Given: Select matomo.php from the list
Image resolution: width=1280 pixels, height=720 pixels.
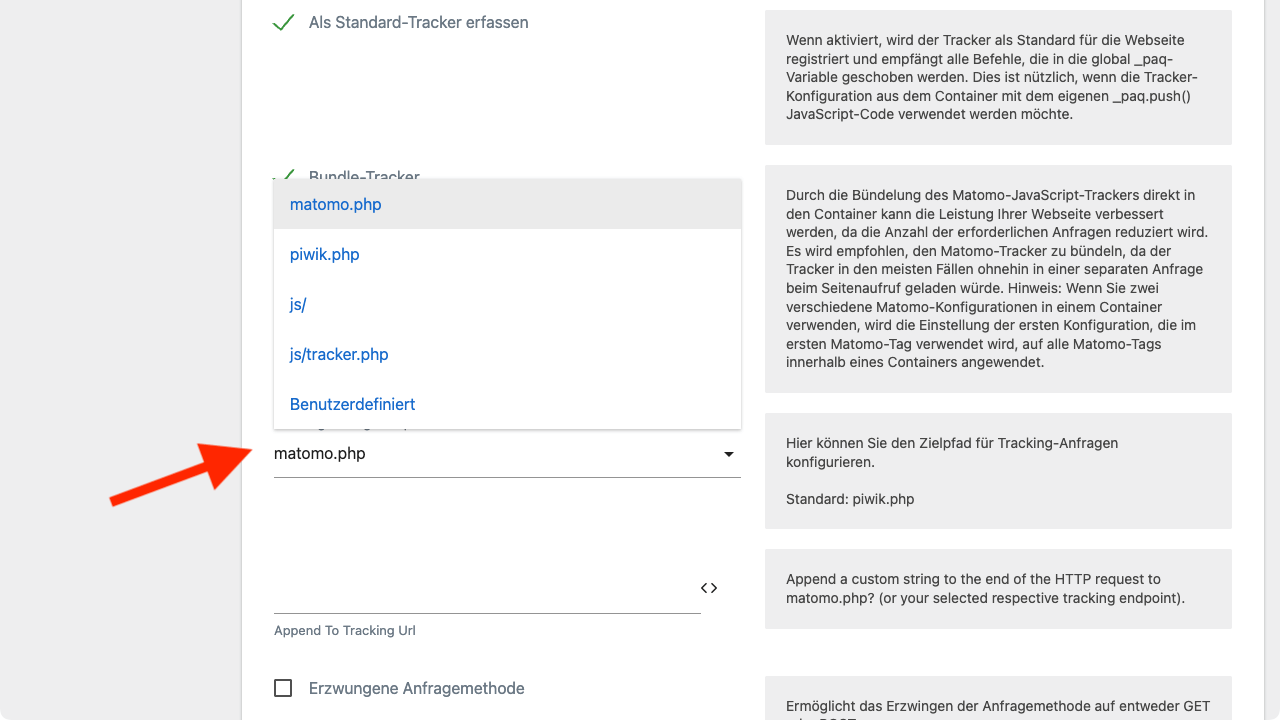Looking at the screenshot, I should pyautogui.click(x=507, y=204).
